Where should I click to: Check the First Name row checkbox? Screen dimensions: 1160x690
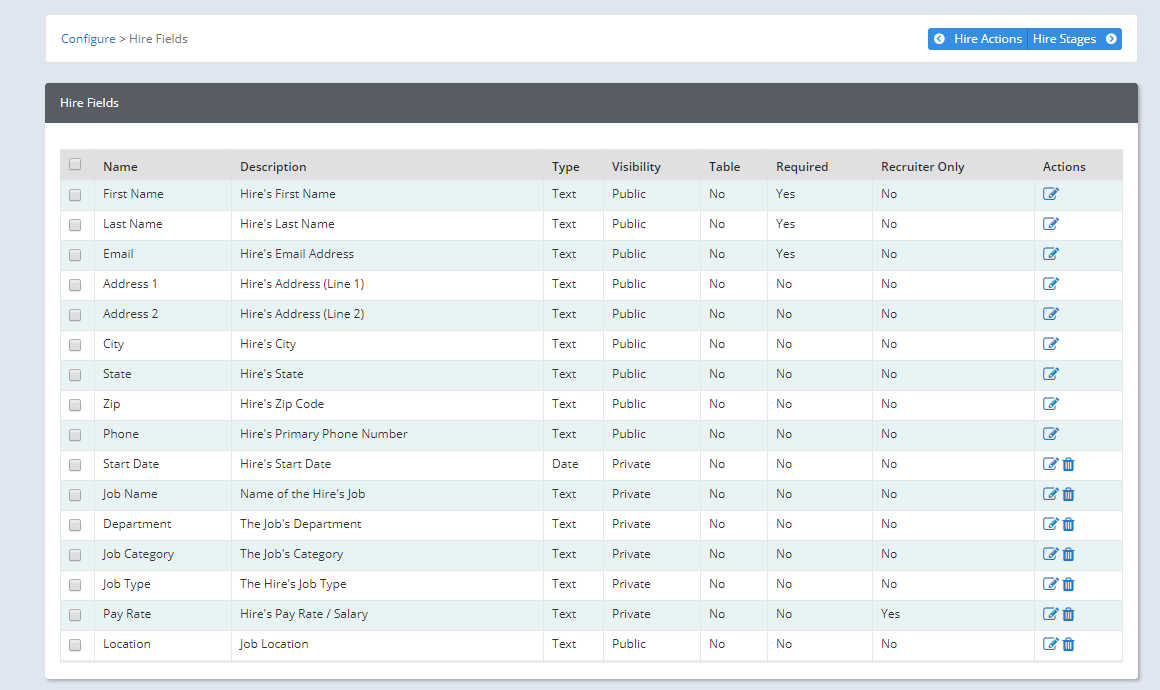point(75,195)
